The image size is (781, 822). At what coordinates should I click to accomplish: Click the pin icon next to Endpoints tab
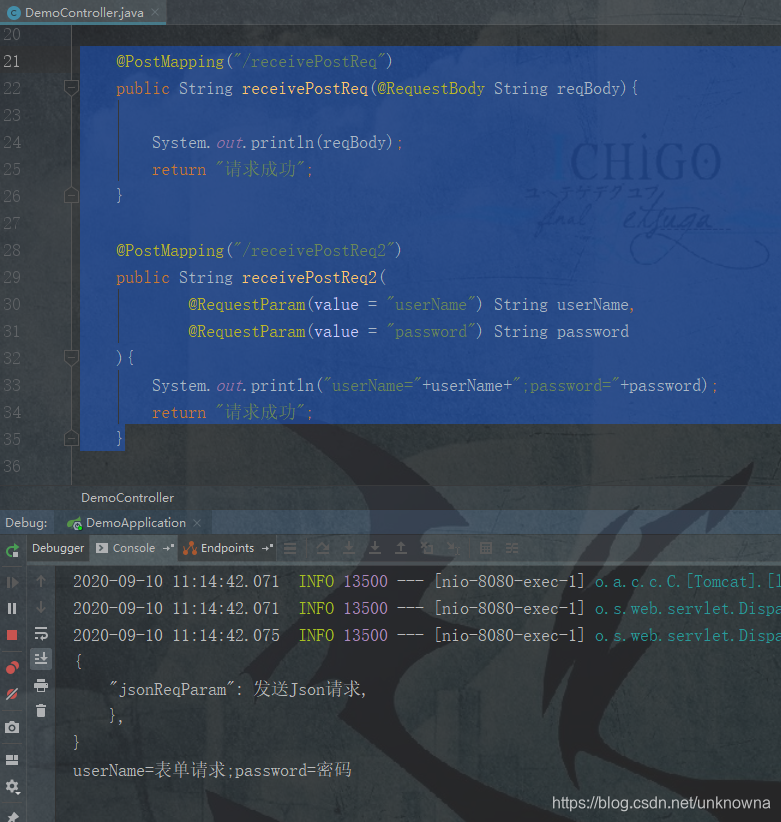pyautogui.click(x=267, y=548)
